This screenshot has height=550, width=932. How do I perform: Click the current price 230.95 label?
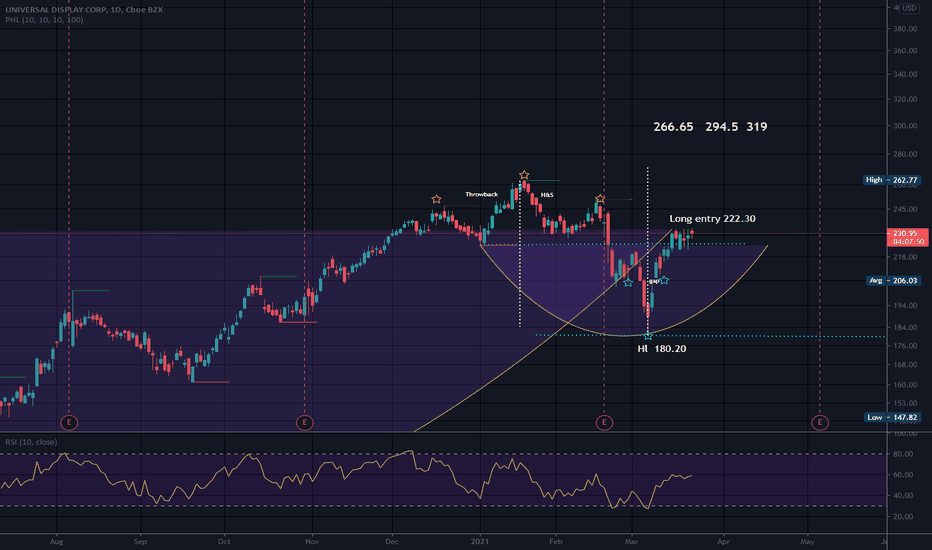click(x=907, y=234)
